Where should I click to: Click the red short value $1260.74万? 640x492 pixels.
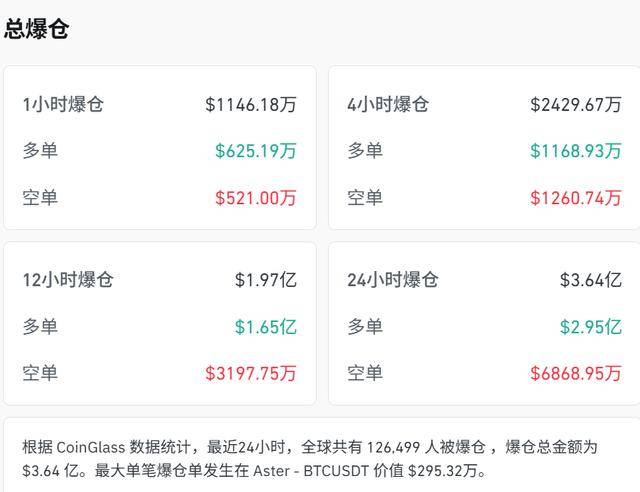[576, 198]
